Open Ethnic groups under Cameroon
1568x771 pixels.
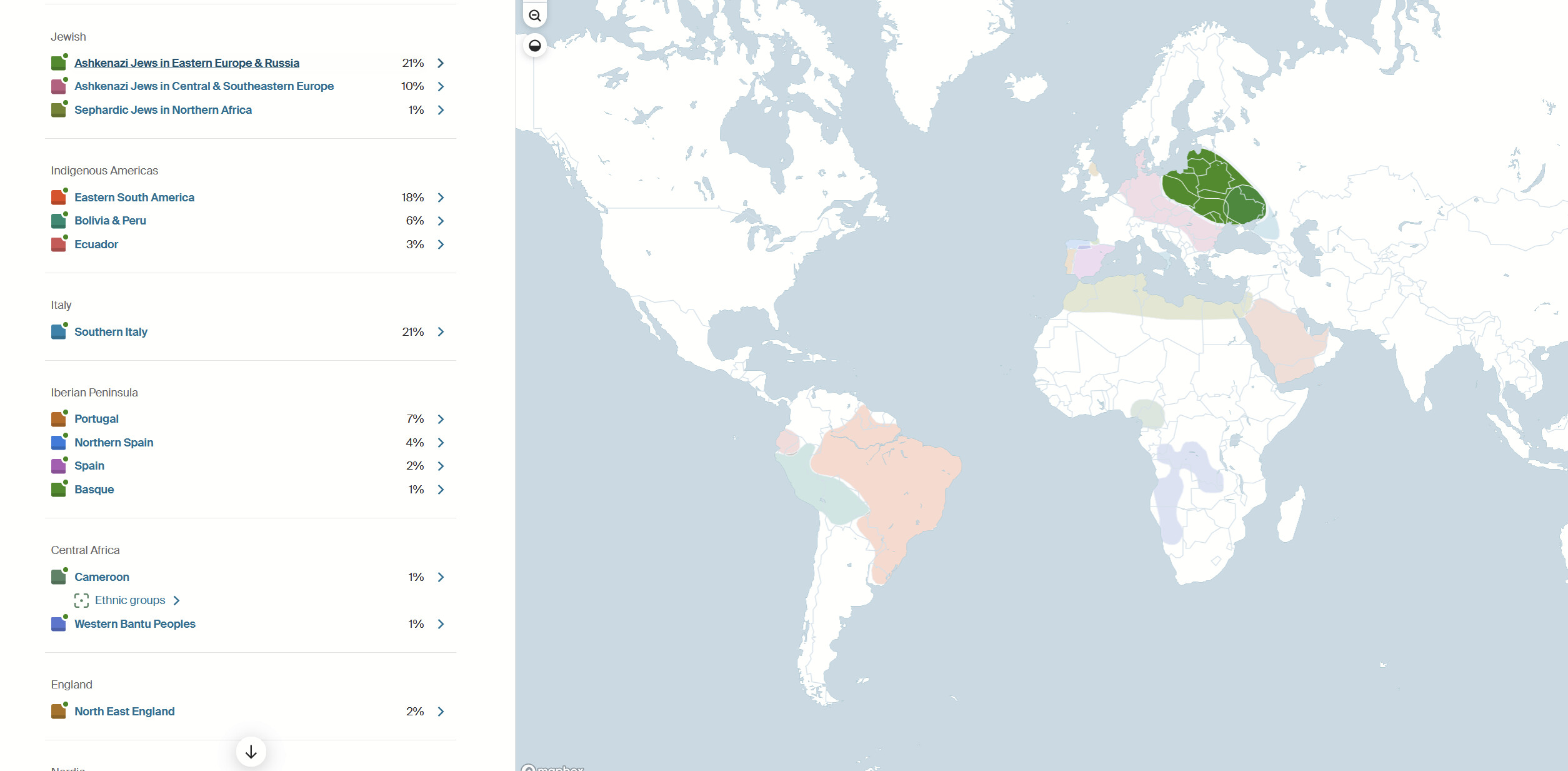(130, 600)
